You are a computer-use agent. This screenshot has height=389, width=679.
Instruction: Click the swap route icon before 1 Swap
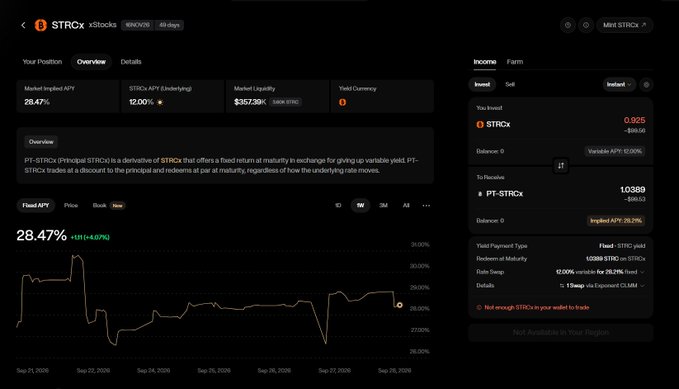coord(562,285)
